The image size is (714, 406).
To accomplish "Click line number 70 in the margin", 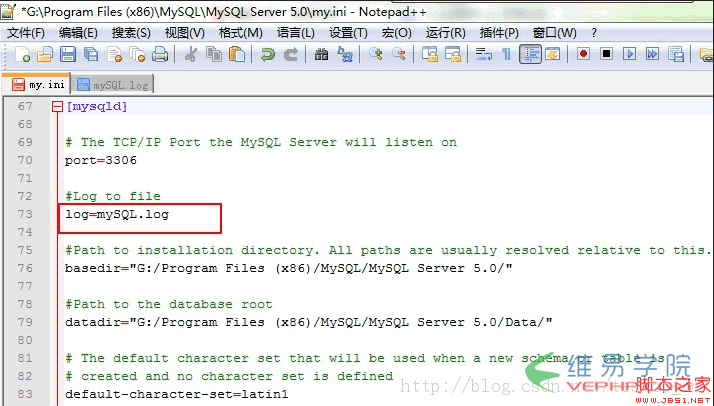I will coord(25,160).
